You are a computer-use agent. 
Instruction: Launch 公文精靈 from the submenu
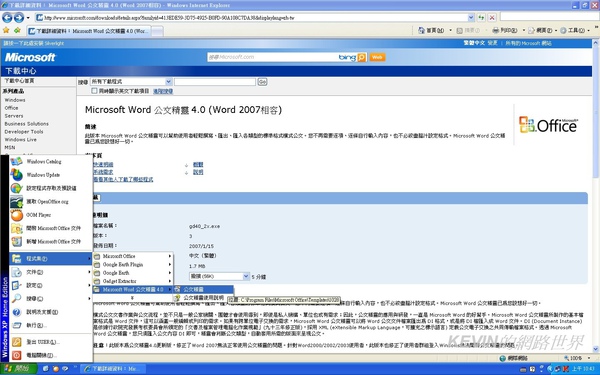click(203, 290)
